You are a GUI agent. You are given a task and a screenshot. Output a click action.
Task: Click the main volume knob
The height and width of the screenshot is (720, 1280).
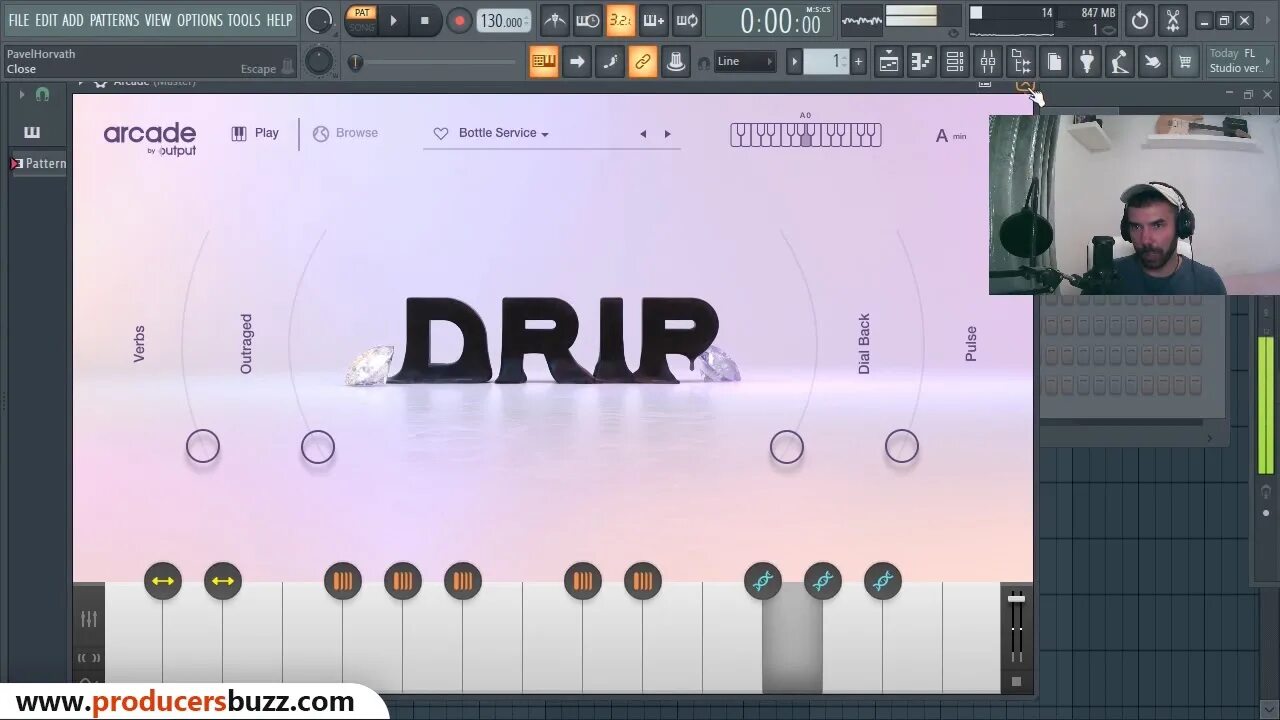click(319, 20)
